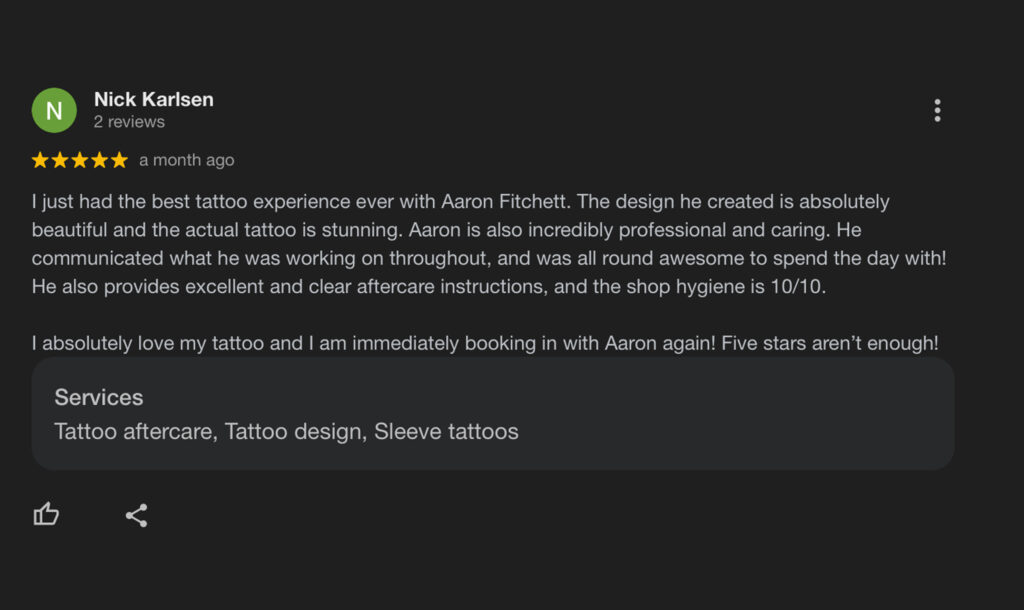This screenshot has height=610, width=1024.
Task: Like the review with thumbs-up icon
Action: pyautogui.click(x=46, y=515)
